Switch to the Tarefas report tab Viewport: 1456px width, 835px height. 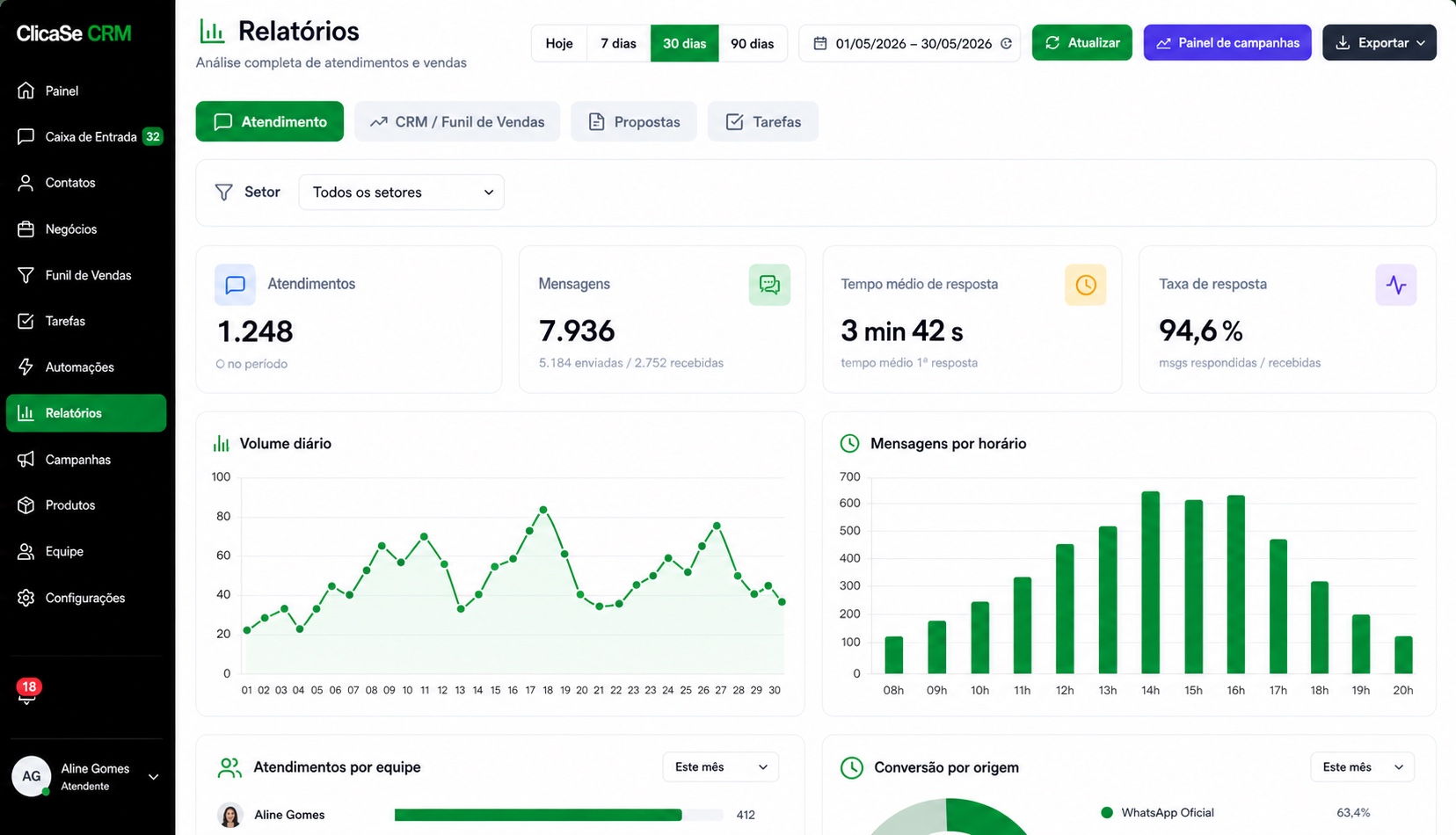point(763,121)
